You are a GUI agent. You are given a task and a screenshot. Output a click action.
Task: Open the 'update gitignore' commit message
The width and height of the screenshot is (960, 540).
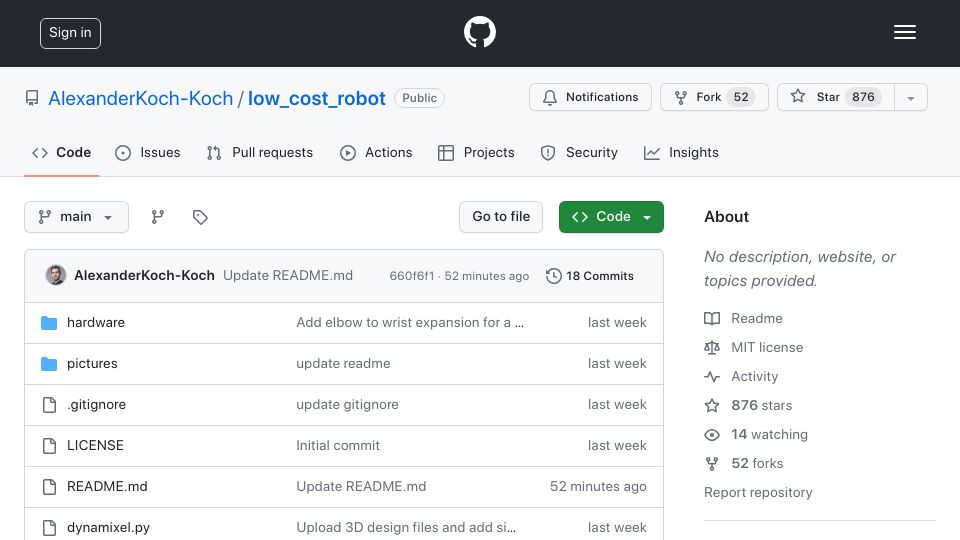347,405
